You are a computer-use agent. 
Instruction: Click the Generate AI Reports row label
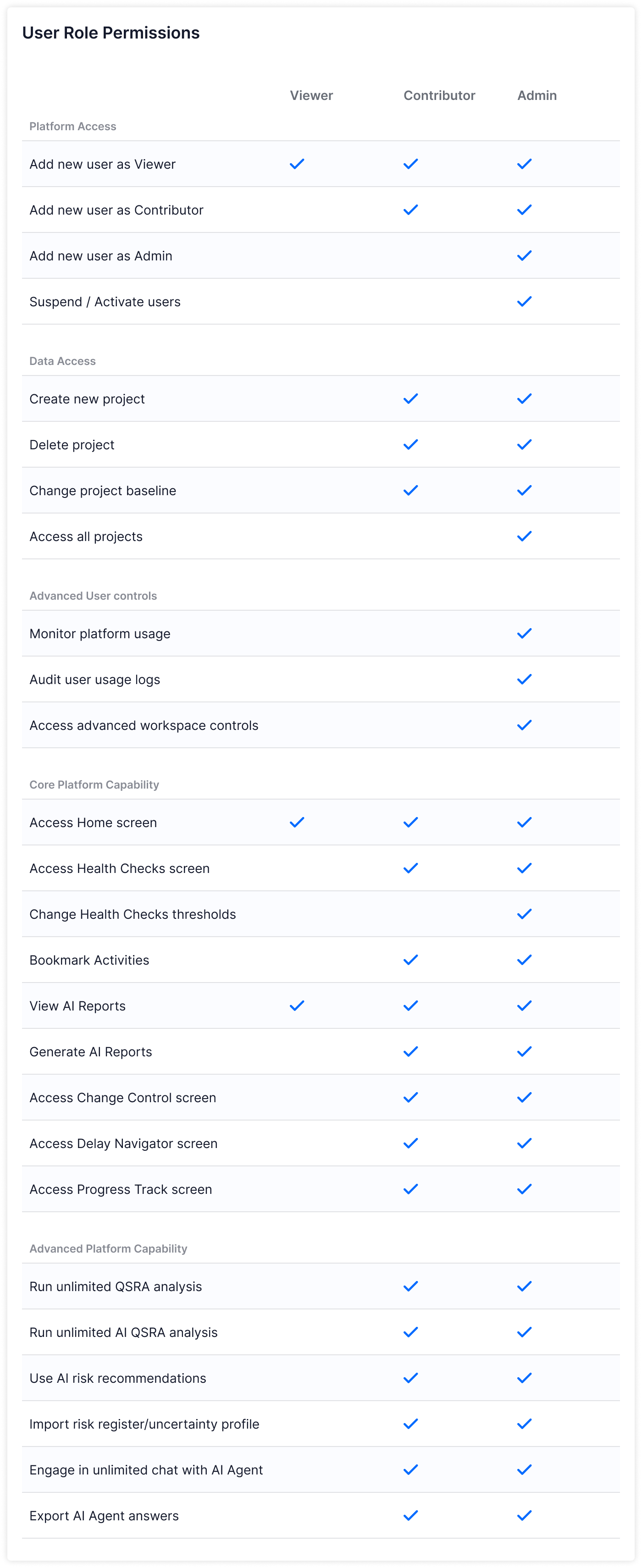[x=91, y=1052]
